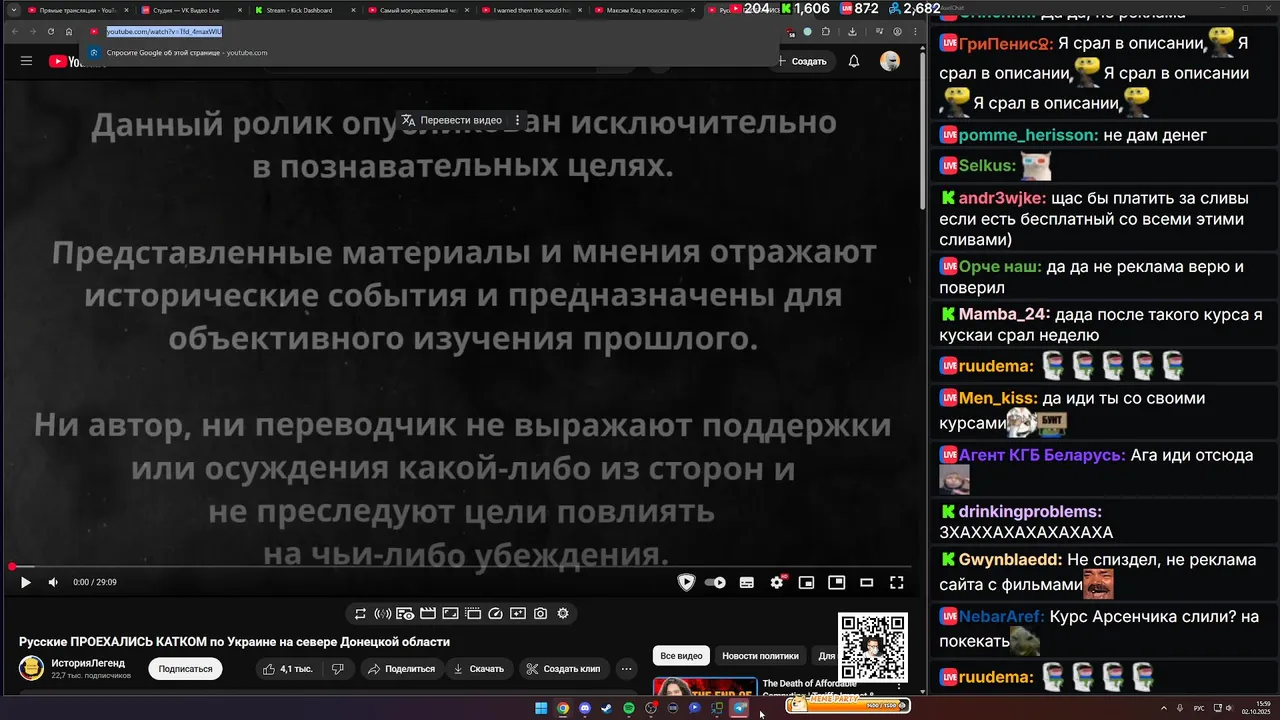This screenshot has width=1280, height=720.
Task: Switch keyboard language via РУС indicator
Action: 1199,708
